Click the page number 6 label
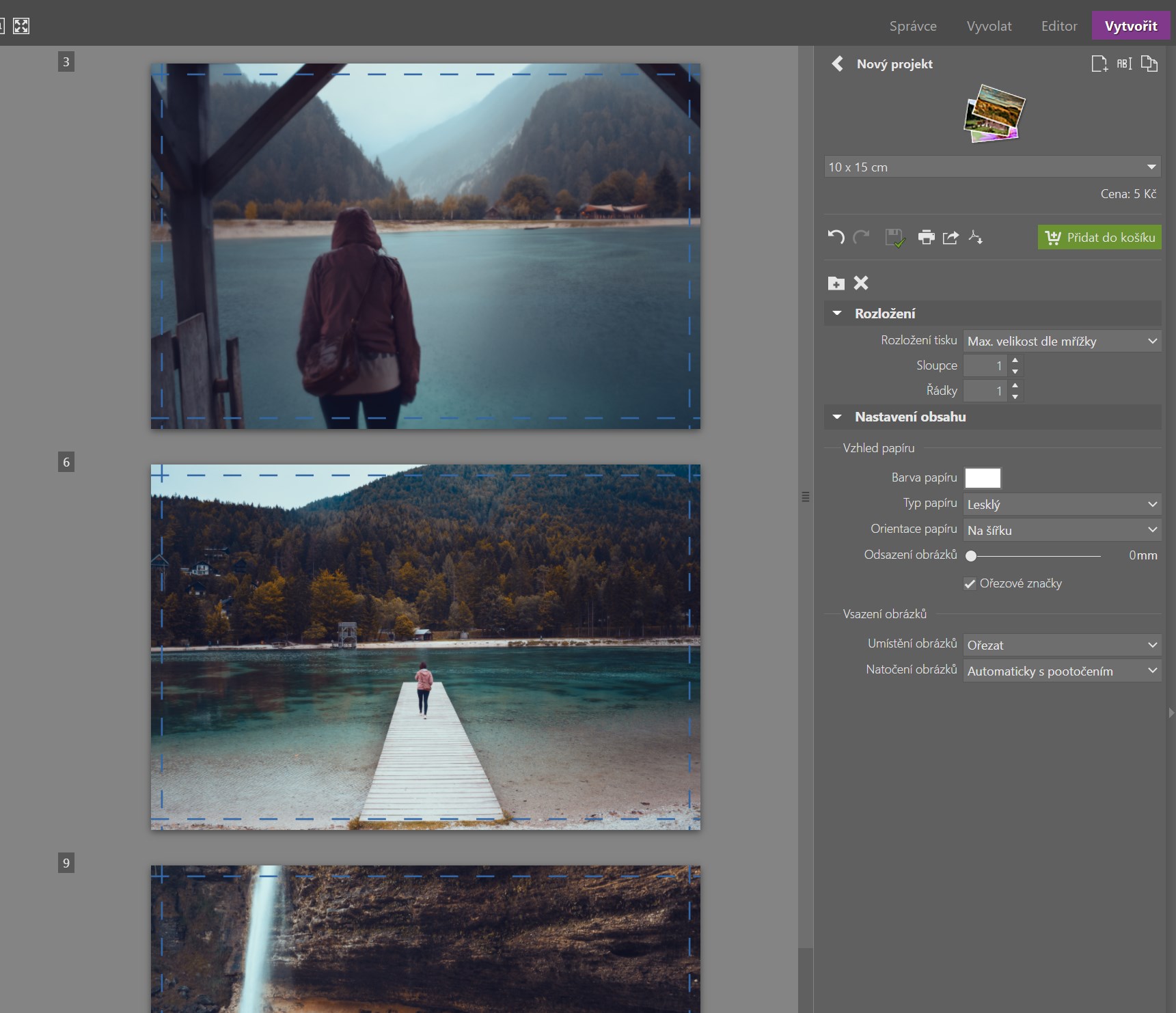 (x=66, y=462)
